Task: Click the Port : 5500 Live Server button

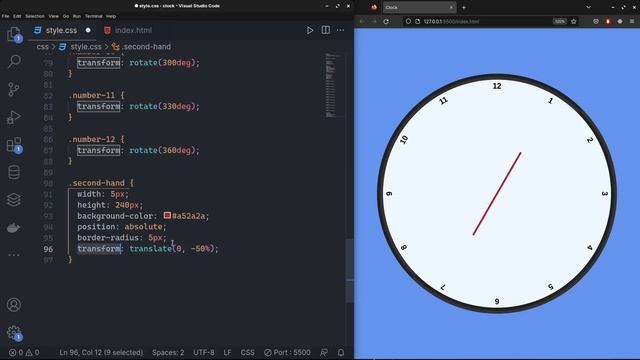Action: tap(287, 352)
